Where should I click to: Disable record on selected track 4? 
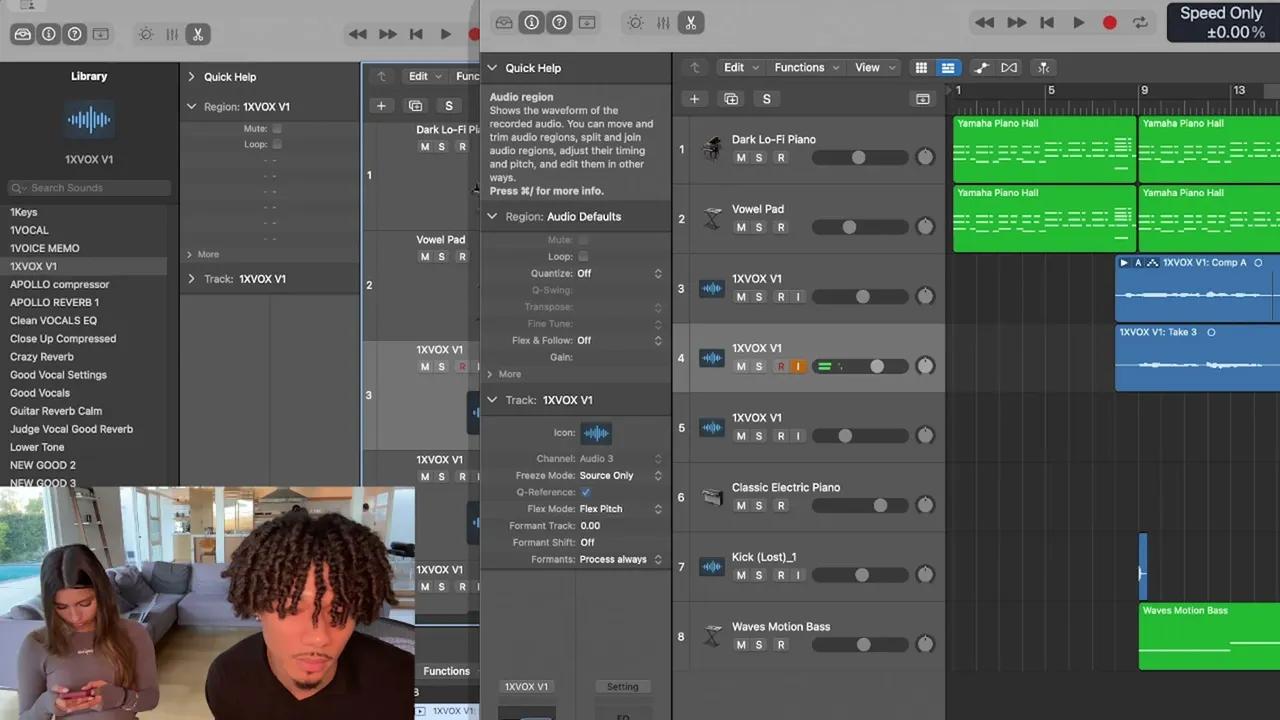781,366
